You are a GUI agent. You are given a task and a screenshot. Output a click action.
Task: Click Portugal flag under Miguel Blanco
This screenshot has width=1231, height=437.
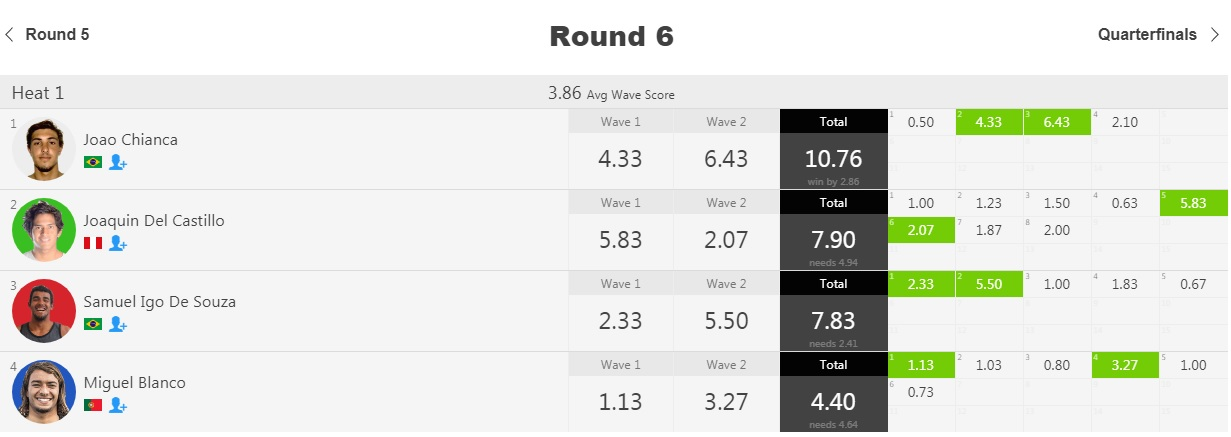pos(93,405)
